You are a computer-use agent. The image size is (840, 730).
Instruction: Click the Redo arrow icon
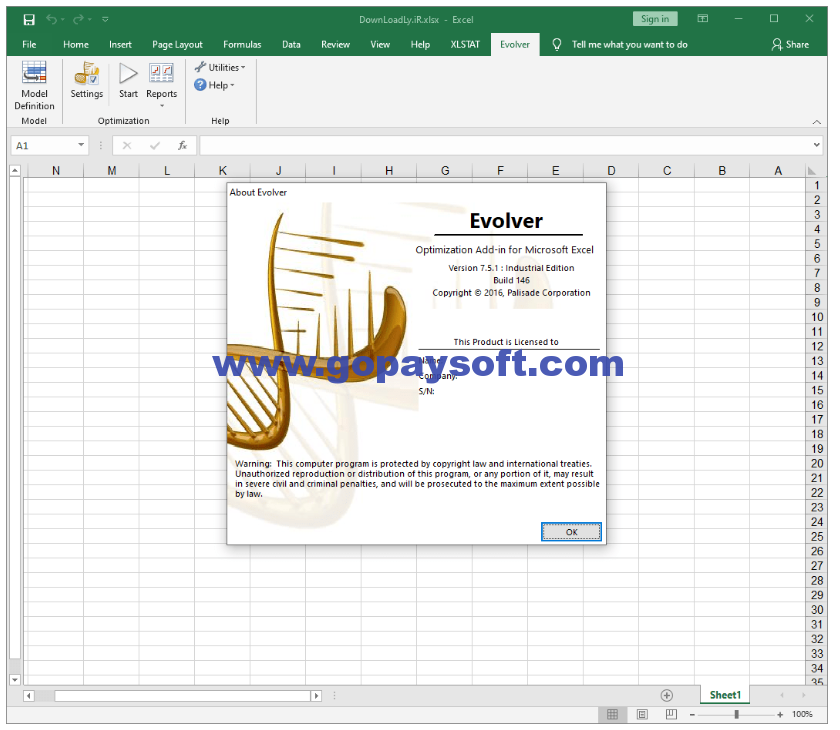(78, 20)
